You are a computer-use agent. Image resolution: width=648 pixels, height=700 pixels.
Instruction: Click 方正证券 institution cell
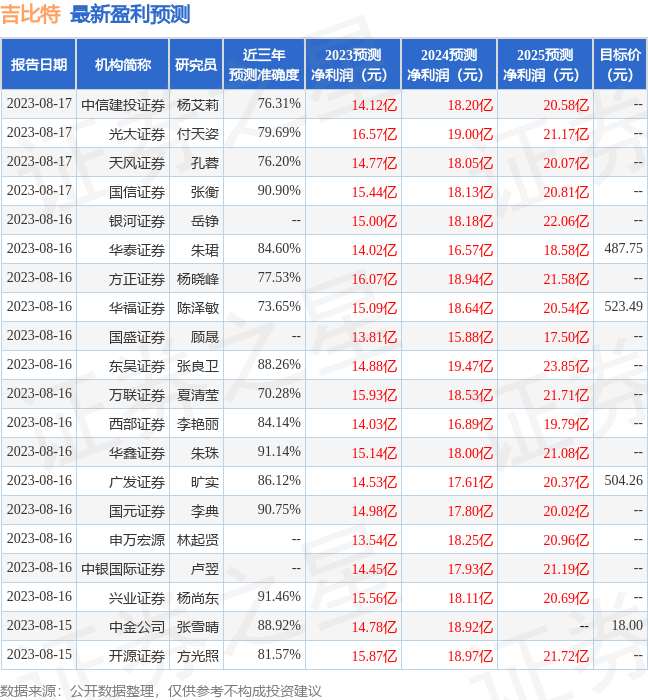point(137,279)
